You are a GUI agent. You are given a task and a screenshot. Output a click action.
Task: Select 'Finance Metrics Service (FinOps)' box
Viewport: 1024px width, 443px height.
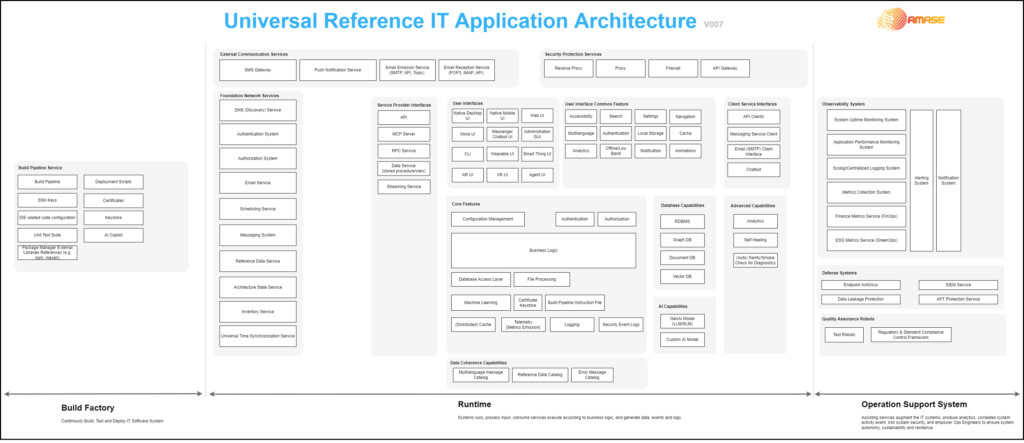pyautogui.click(x=866, y=216)
